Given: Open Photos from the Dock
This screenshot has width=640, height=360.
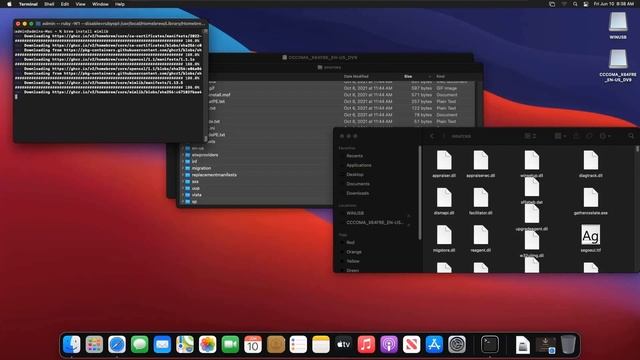Looking at the screenshot, I should click(x=207, y=344).
